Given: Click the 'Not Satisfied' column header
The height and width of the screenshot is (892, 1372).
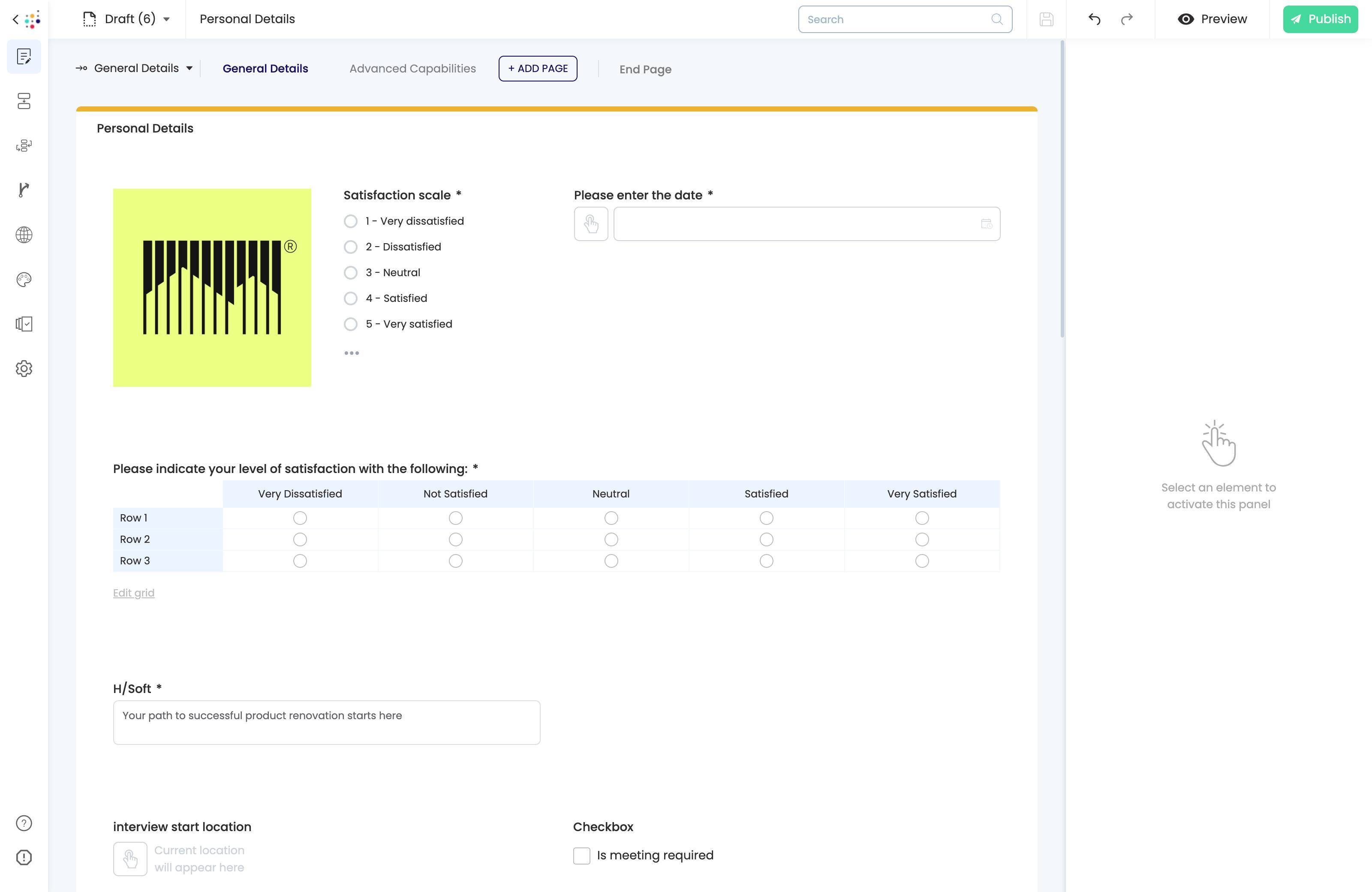Looking at the screenshot, I should click(455, 494).
